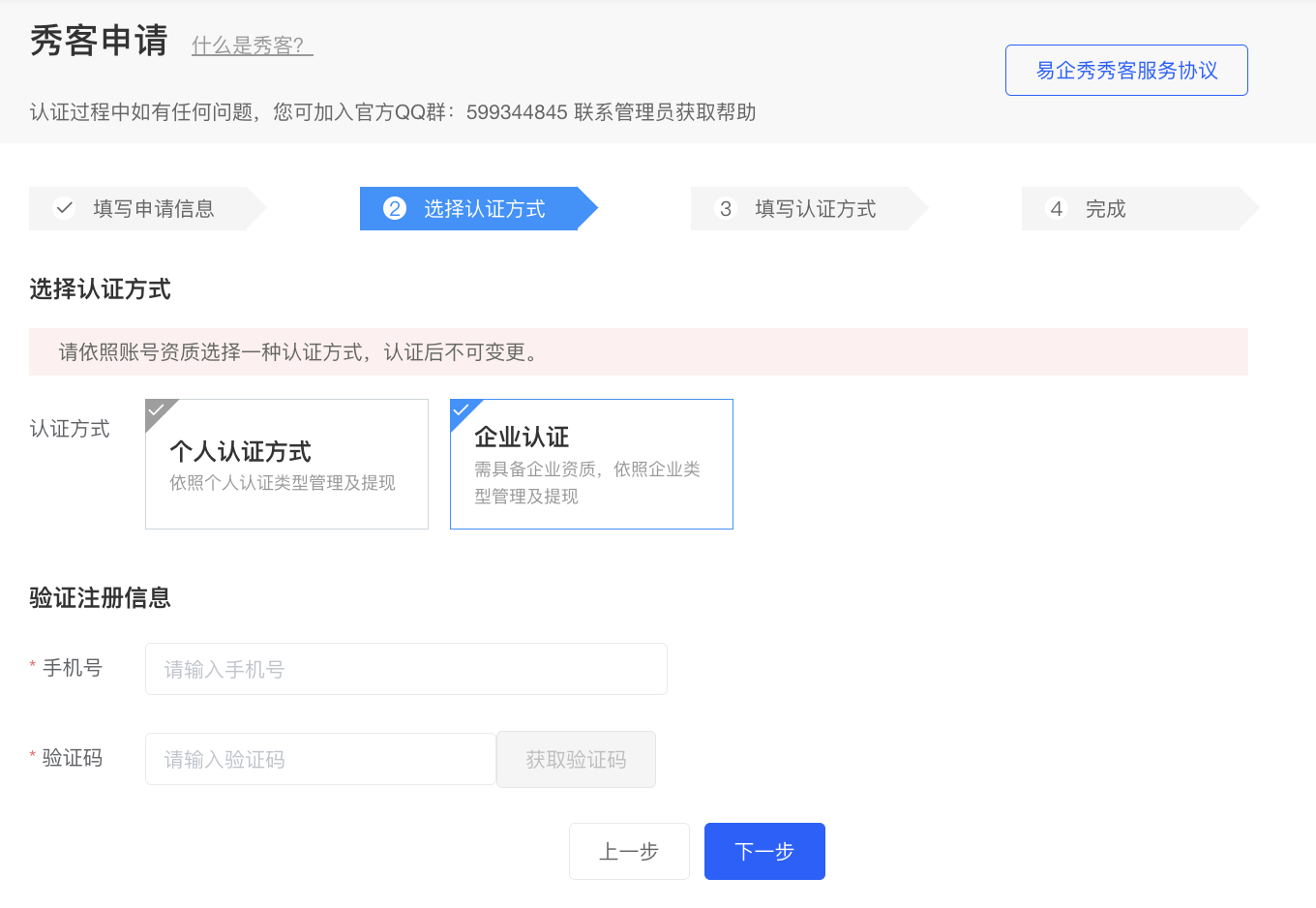
Task: Click the checkmark icon on step one
Action: click(64, 208)
